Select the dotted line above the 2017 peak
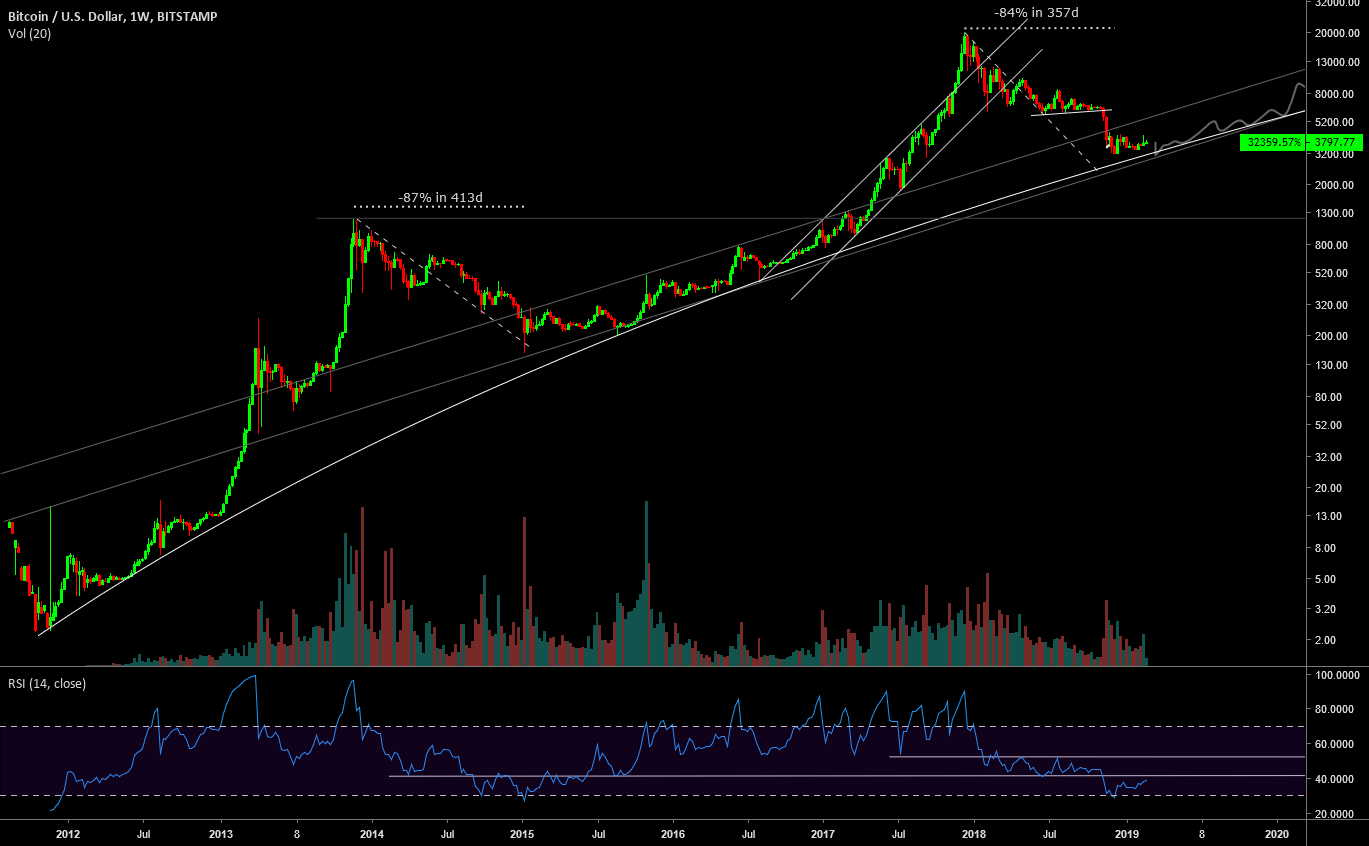Screen dimensions: 1369x846 pos(1040,28)
